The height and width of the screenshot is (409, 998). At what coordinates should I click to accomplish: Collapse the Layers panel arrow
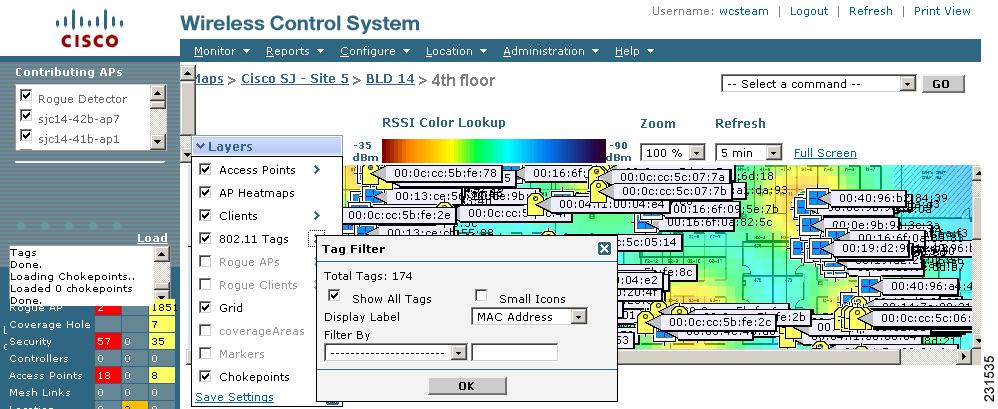click(x=200, y=146)
